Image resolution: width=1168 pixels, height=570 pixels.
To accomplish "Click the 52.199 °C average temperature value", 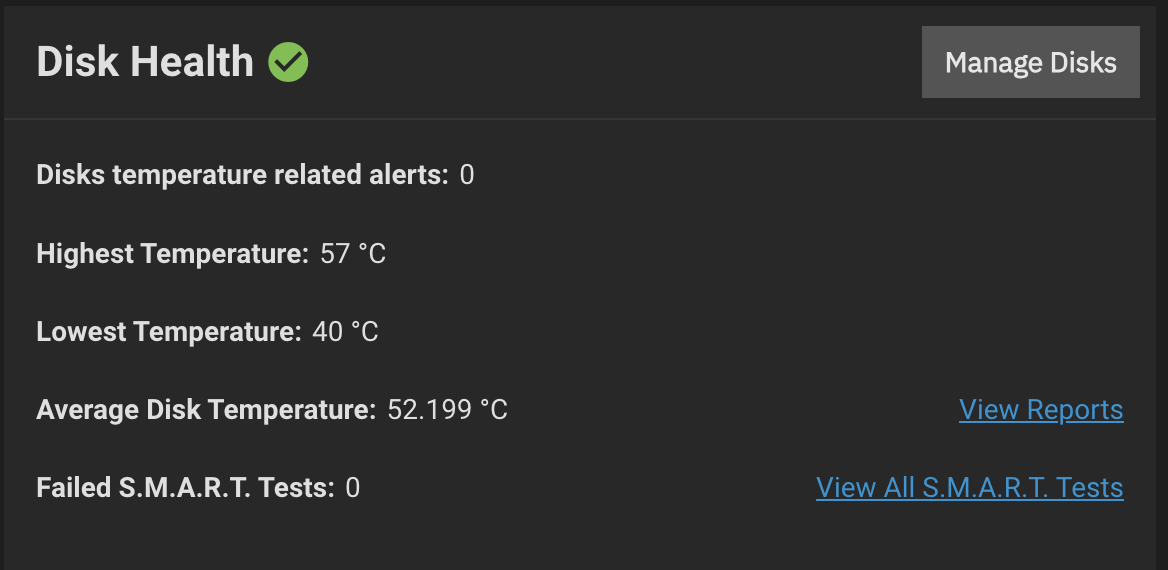I will pyautogui.click(x=447, y=410).
